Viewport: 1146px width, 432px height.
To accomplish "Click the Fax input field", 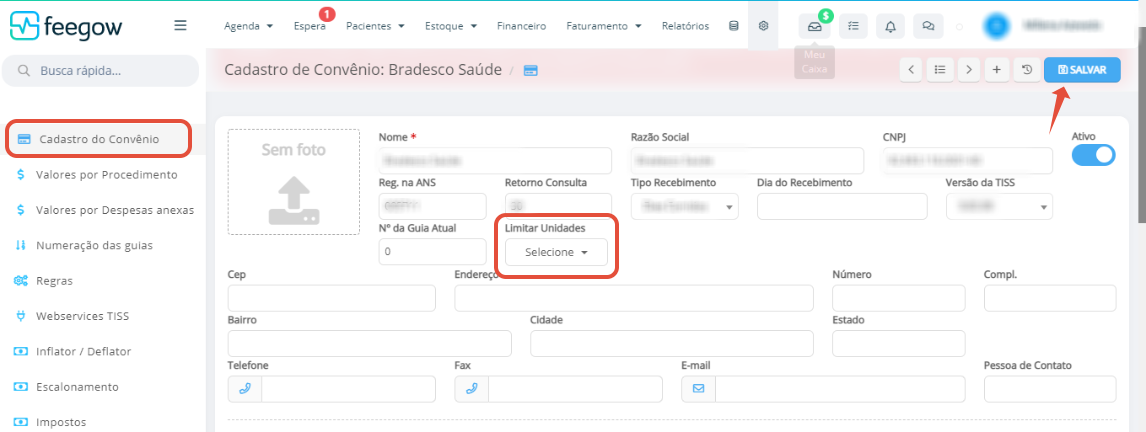I will (x=575, y=389).
